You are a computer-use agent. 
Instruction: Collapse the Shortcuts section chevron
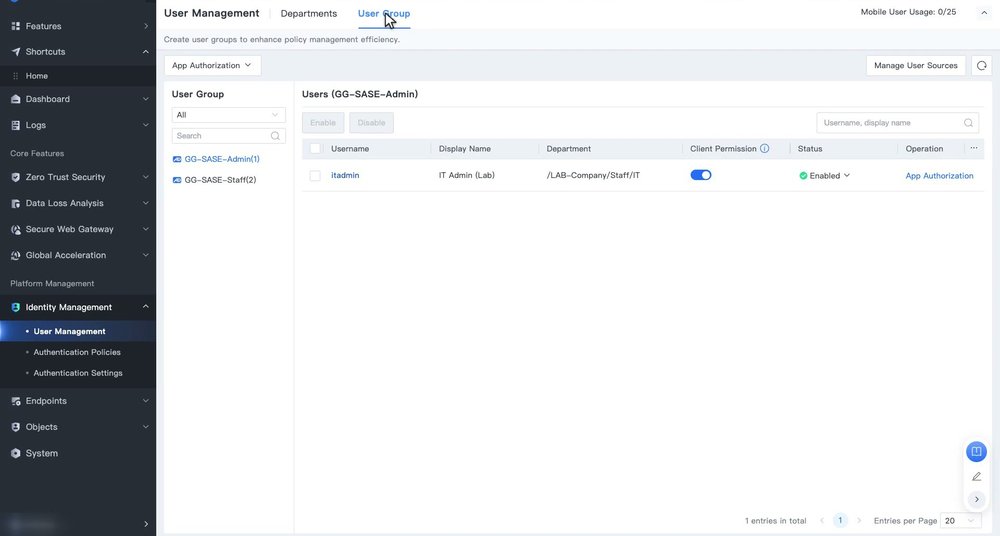(145, 52)
